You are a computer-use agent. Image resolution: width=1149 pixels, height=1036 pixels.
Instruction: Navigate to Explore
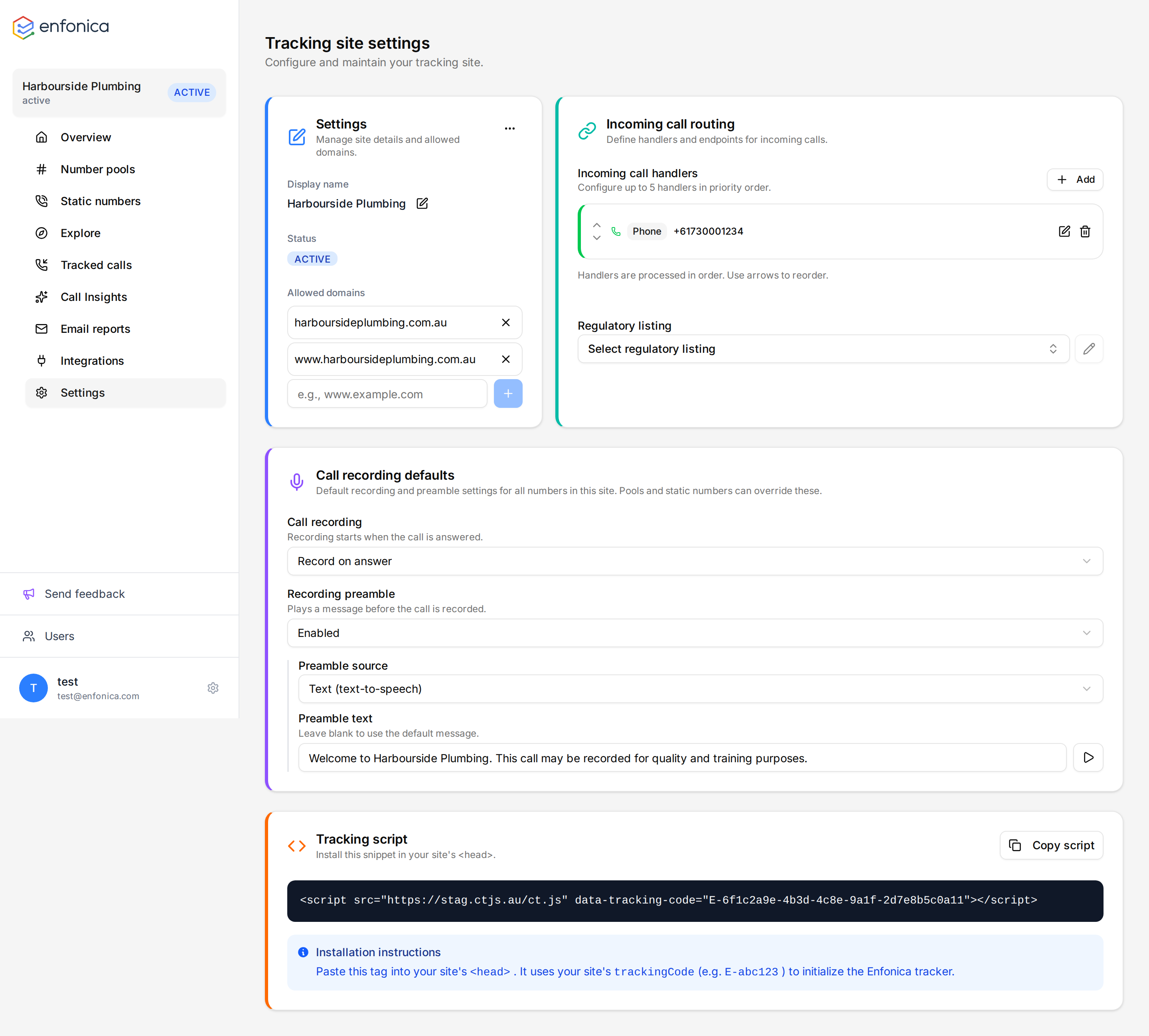pyautogui.click(x=125, y=233)
